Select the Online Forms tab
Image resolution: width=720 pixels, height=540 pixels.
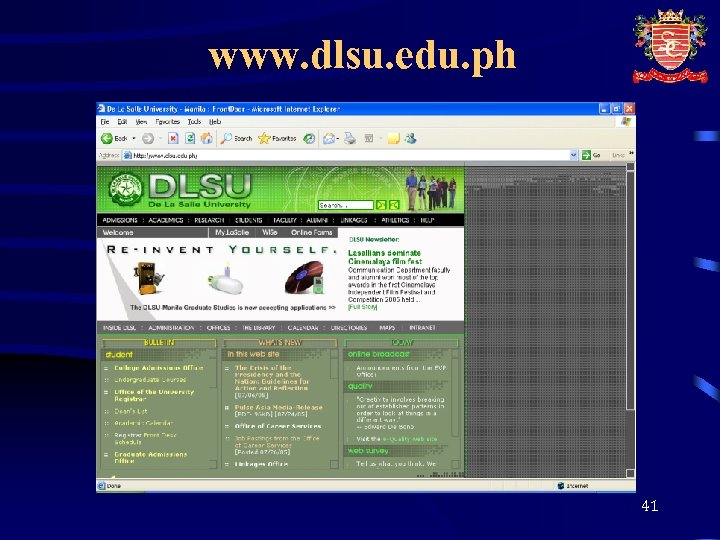pyautogui.click(x=311, y=232)
